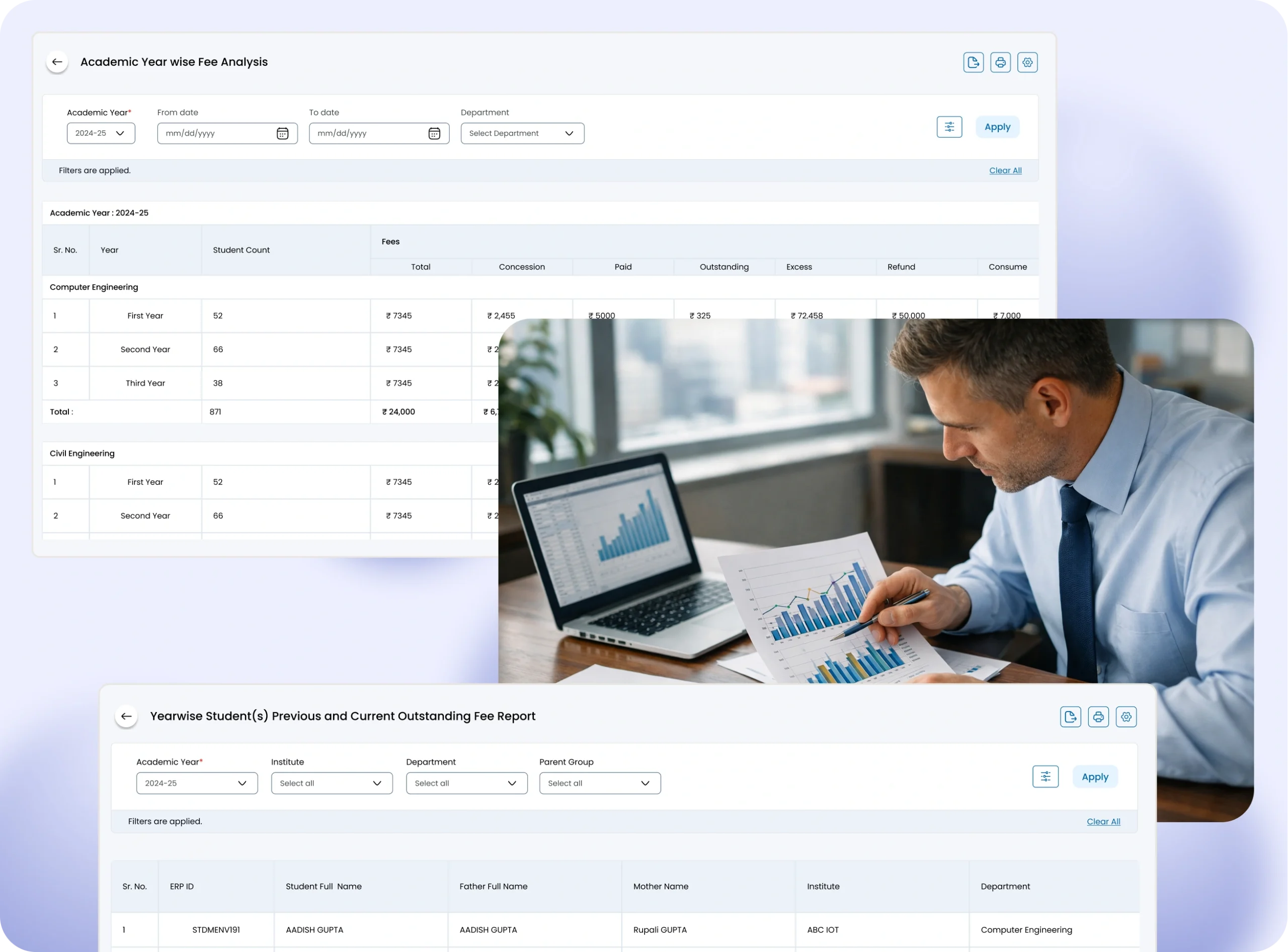Click print icon in Fee Analysis header
The height and width of the screenshot is (952, 1288).
[1000, 62]
